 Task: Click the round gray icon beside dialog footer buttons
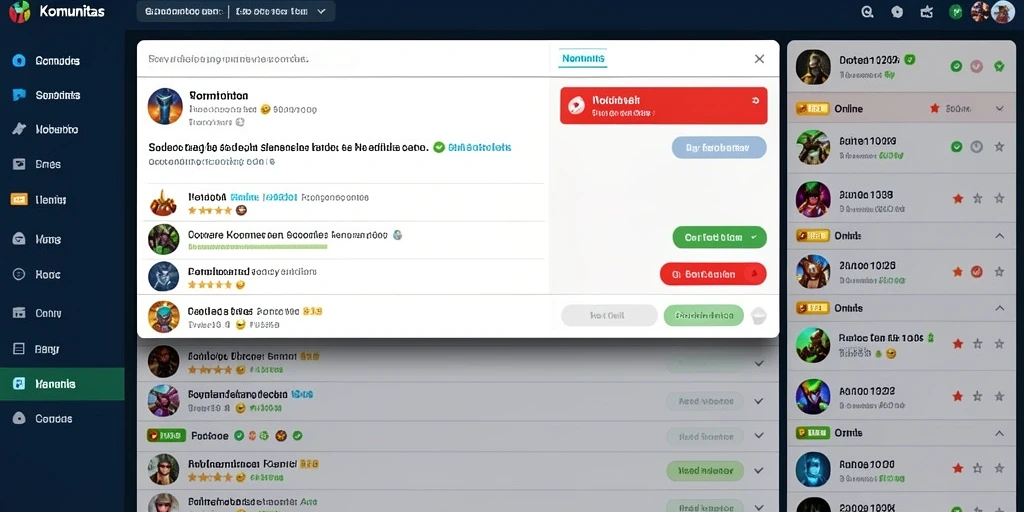758,316
